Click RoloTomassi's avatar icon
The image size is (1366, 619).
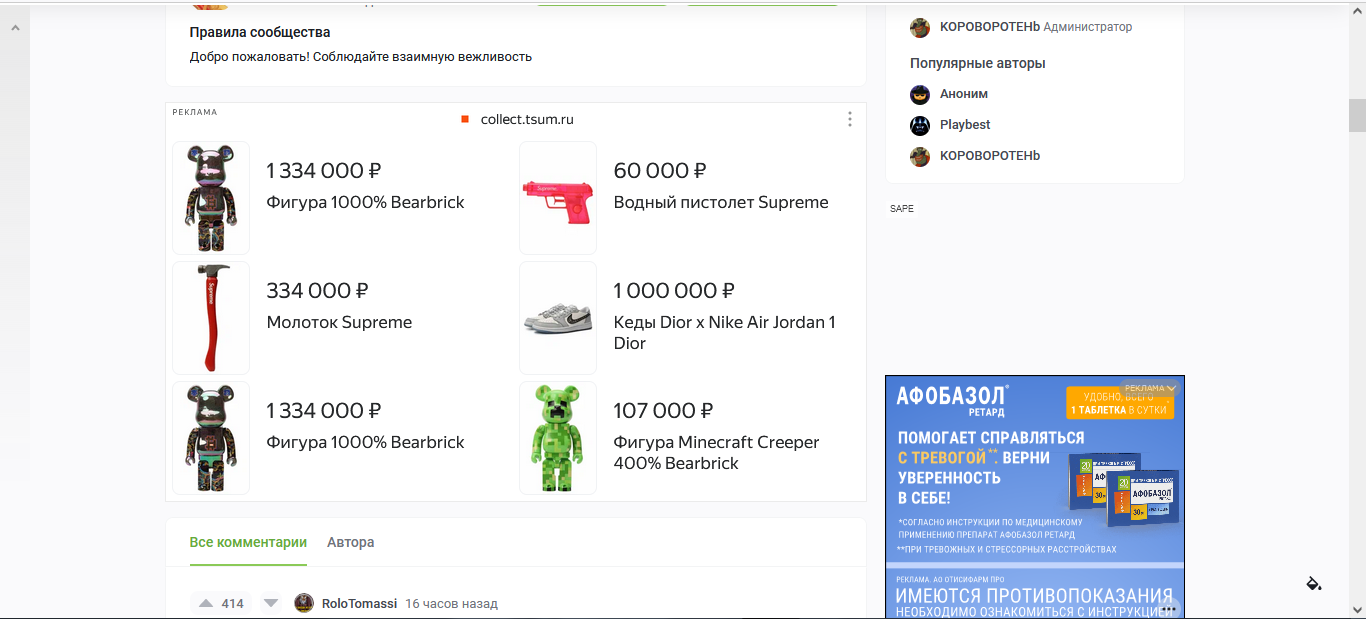coord(304,603)
